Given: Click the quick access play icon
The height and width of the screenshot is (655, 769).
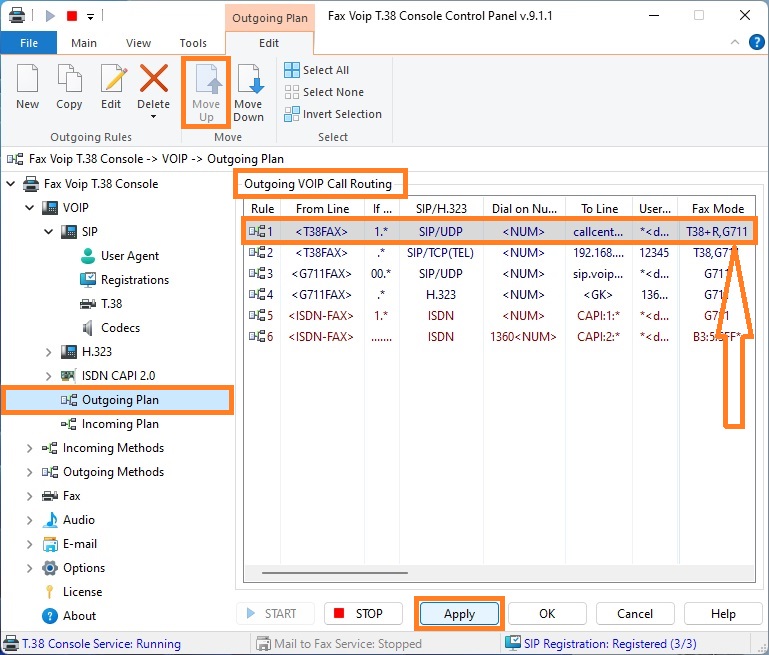Looking at the screenshot, I should point(50,16).
